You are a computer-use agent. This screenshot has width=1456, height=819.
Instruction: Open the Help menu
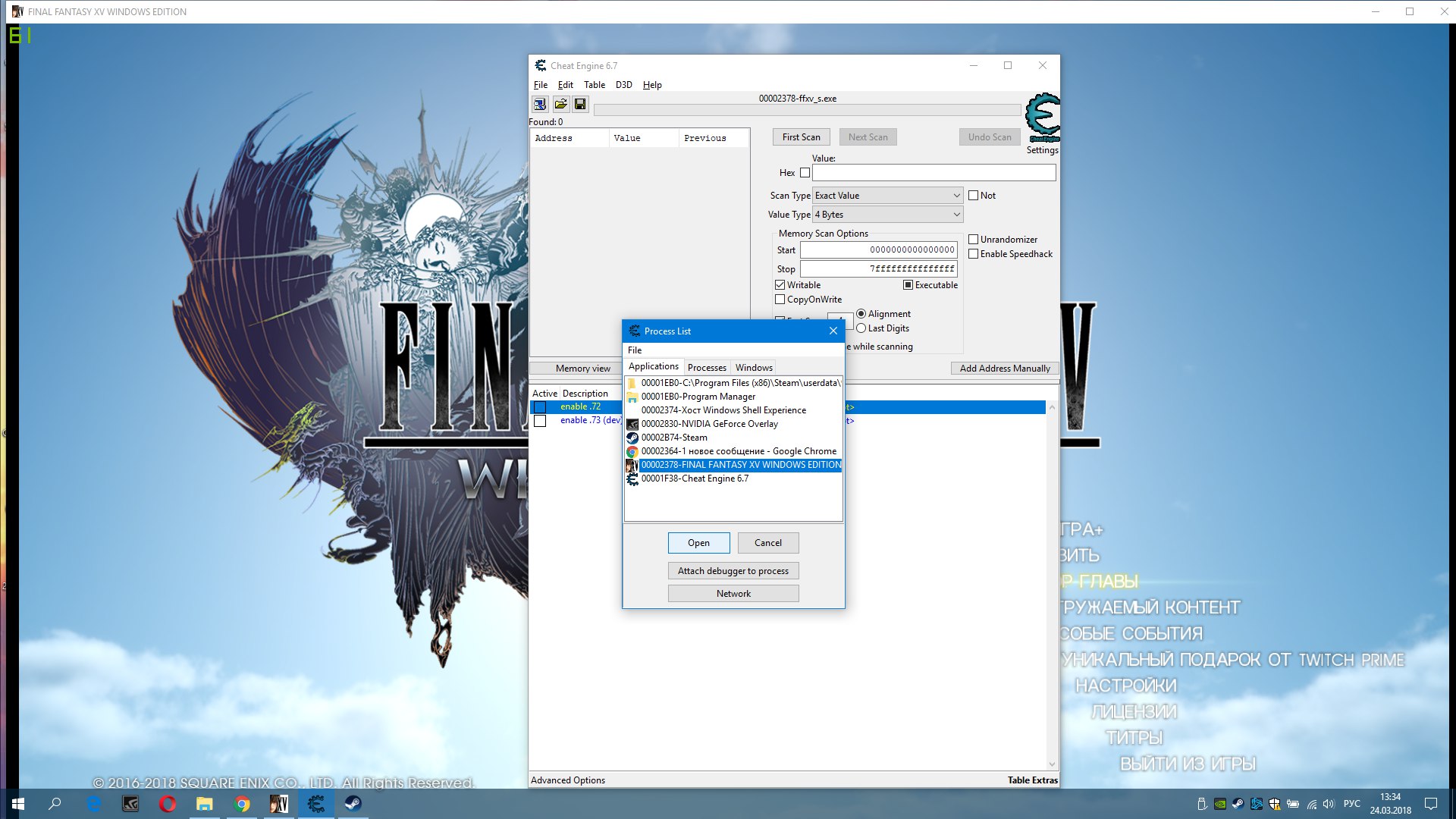point(652,85)
